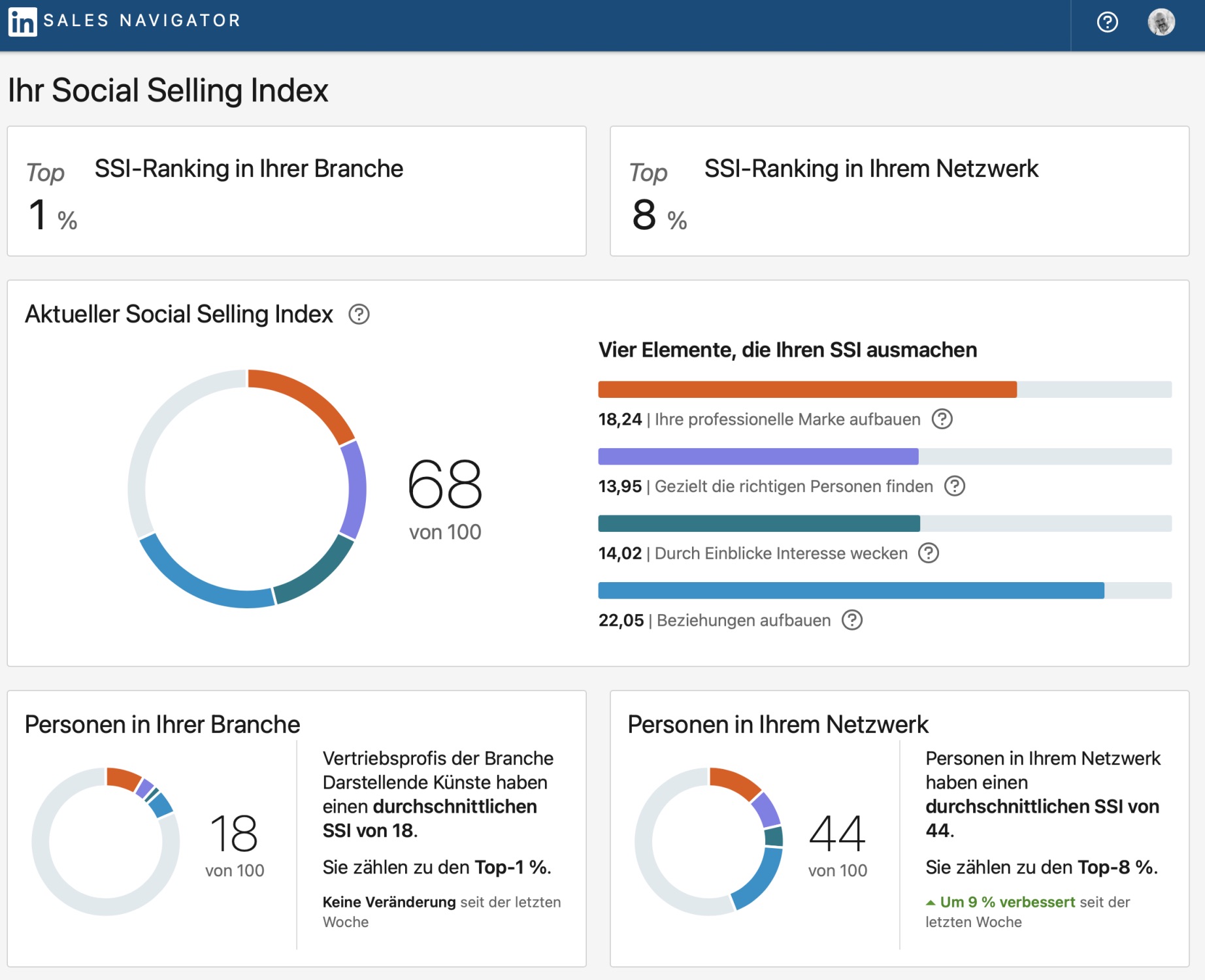Click help icon for professionelle Marke aufbauen
Image resolution: width=1205 pixels, height=980 pixels.
coord(942,419)
